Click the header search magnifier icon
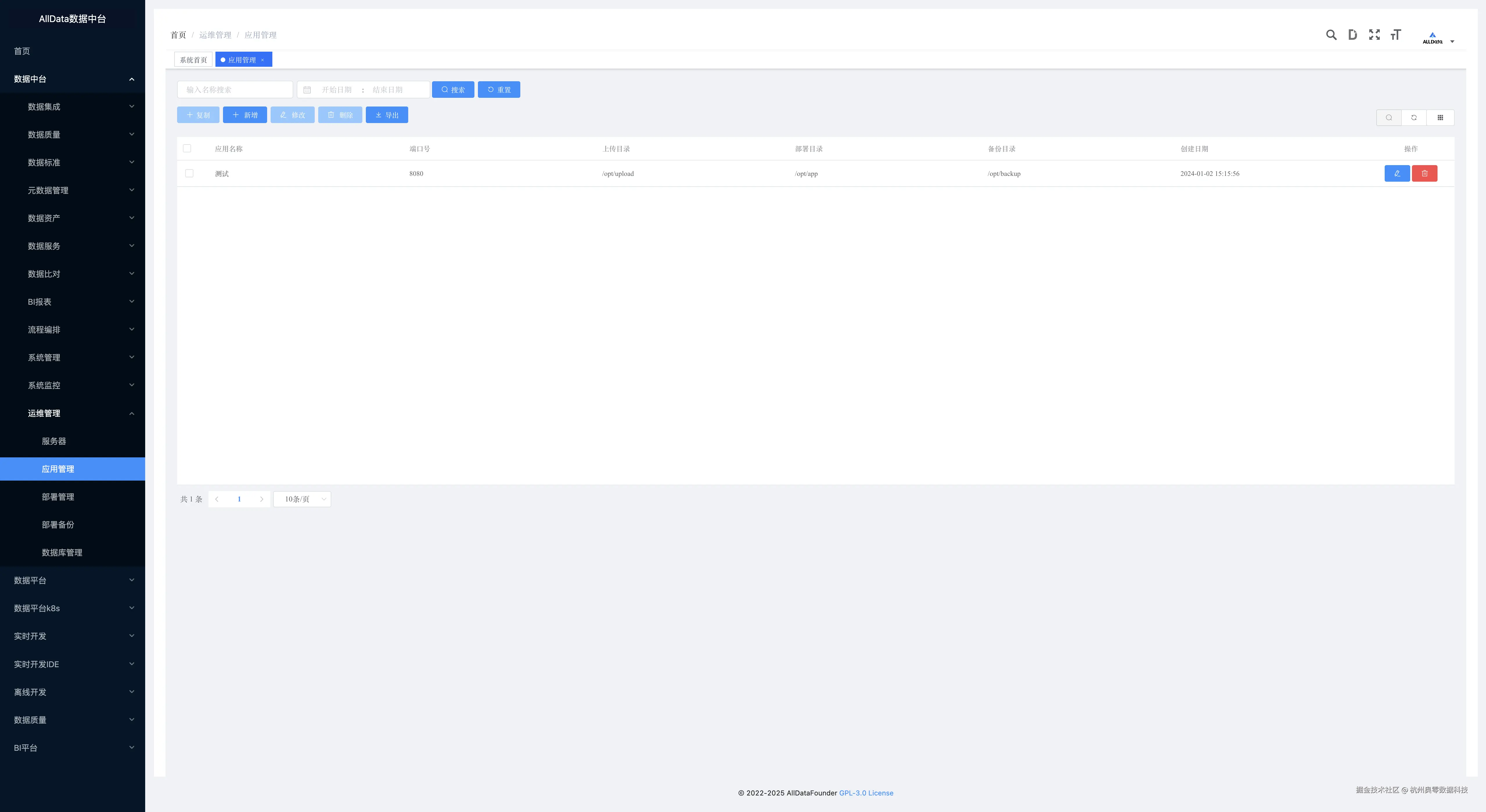The height and width of the screenshot is (812, 1486). point(1331,35)
